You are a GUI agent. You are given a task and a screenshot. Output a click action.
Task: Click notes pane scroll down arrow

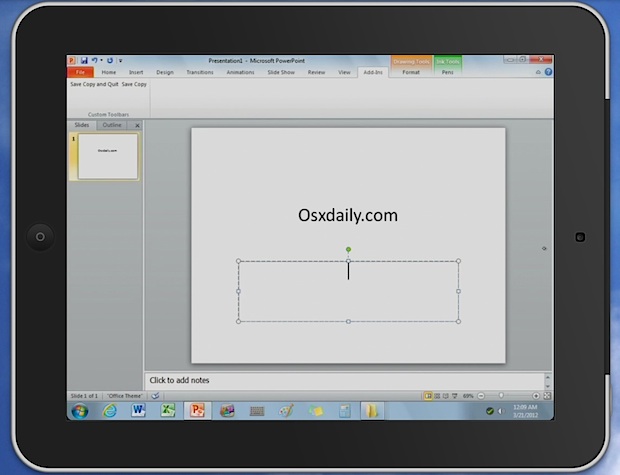tap(548, 386)
